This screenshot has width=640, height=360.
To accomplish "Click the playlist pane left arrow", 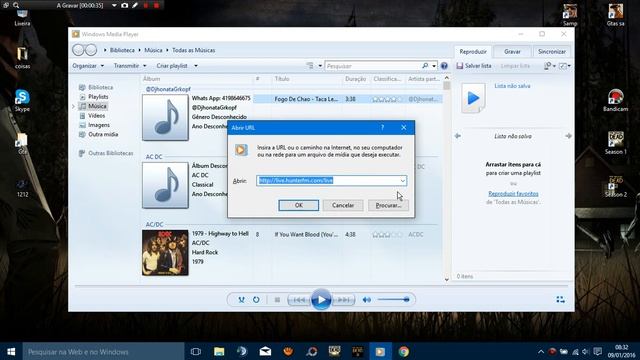I will click(x=458, y=136).
